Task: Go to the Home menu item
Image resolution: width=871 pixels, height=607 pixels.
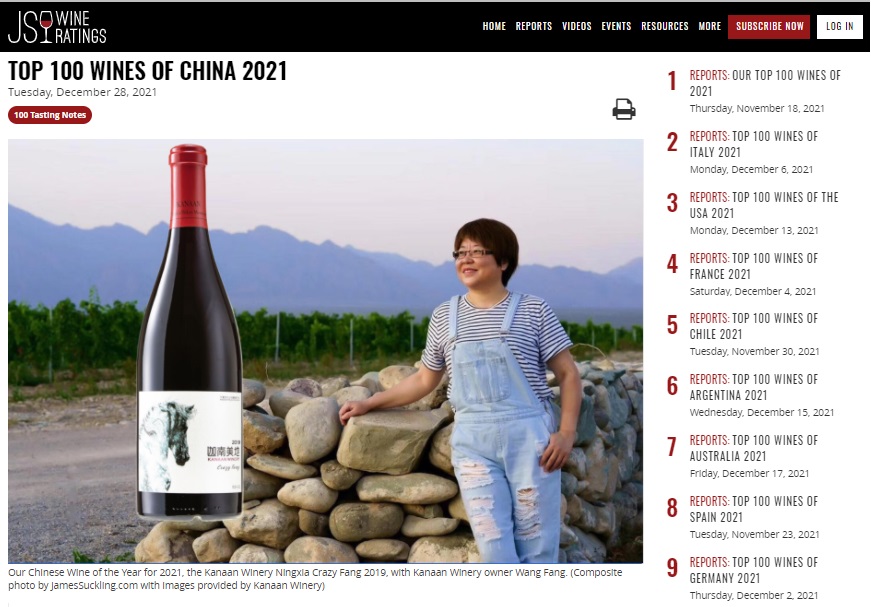Action: tap(494, 26)
